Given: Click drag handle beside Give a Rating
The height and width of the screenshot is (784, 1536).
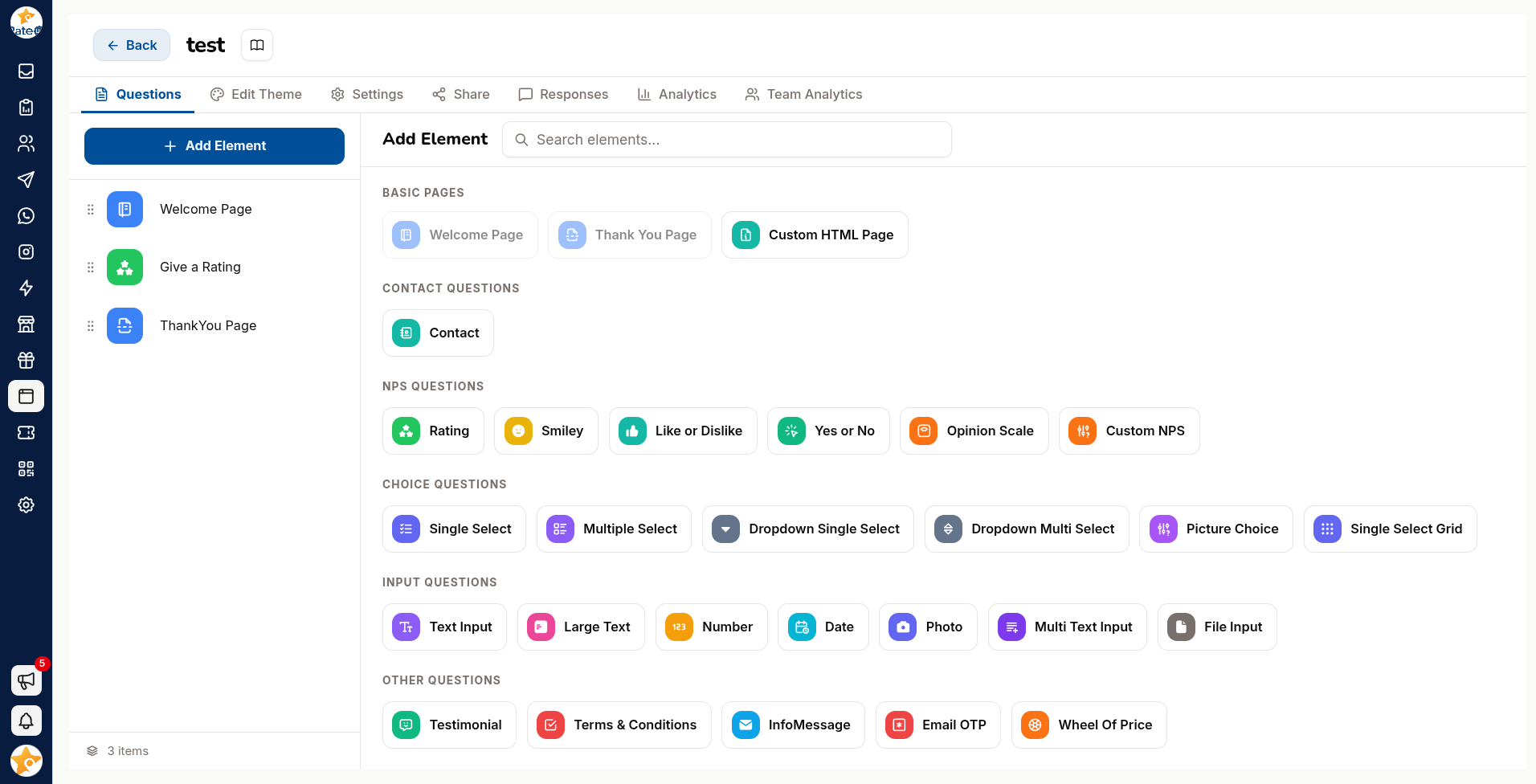Looking at the screenshot, I should coord(90,267).
